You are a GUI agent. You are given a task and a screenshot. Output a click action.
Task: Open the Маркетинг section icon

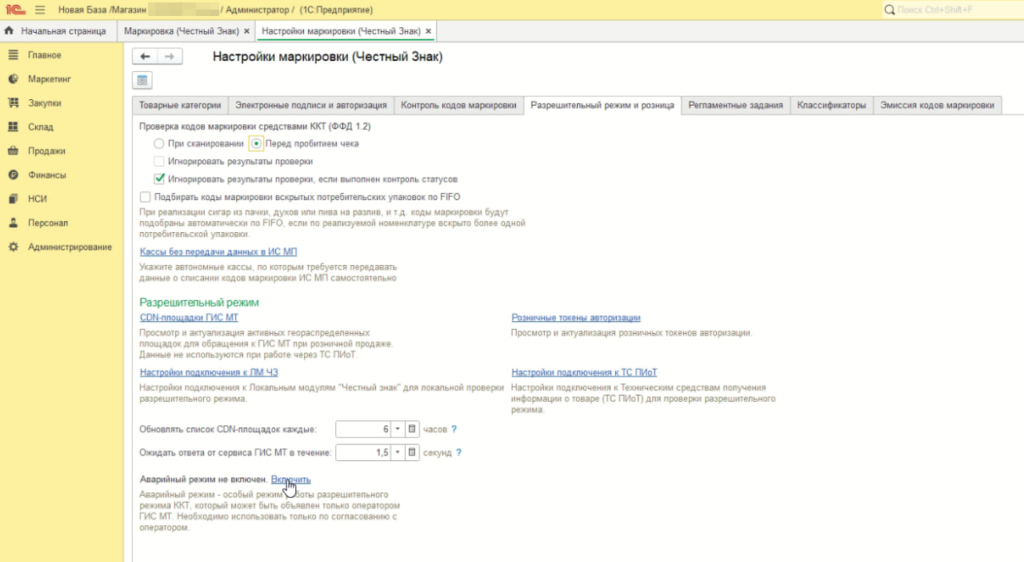(13, 79)
